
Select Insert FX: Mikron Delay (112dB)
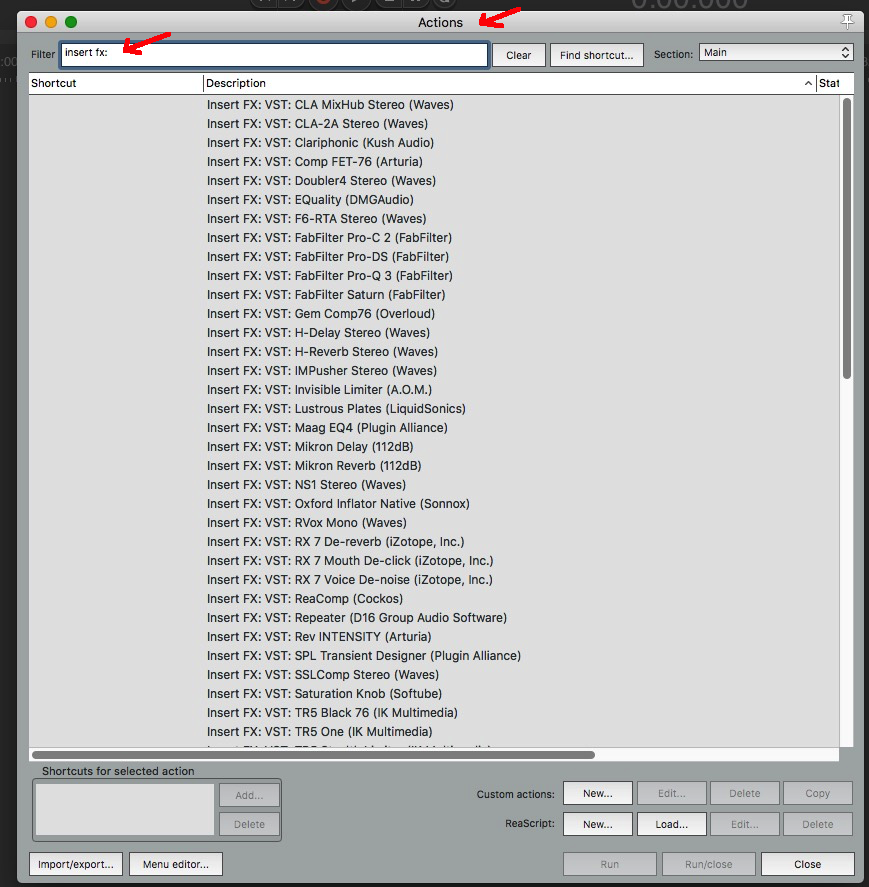[x=310, y=447]
